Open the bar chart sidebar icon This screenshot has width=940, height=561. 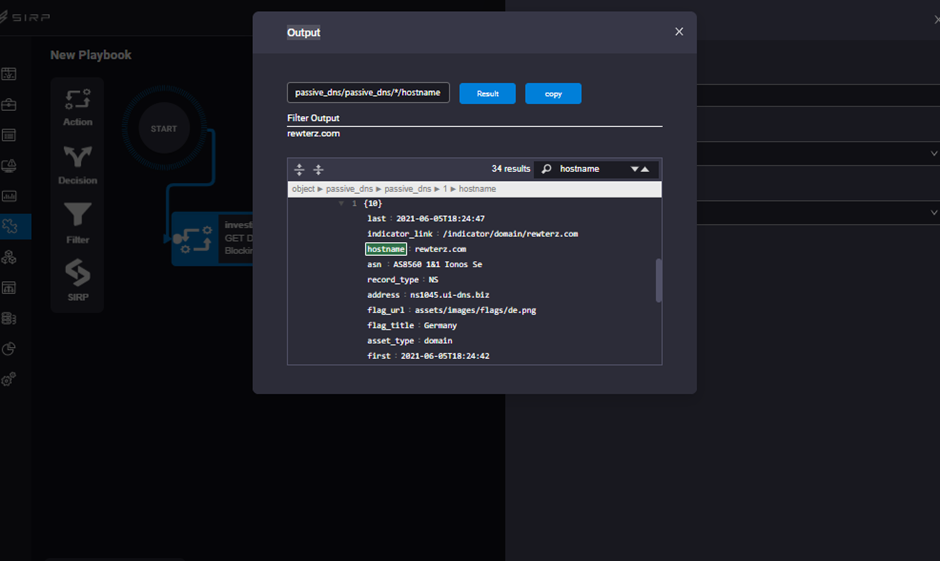coord(9,196)
